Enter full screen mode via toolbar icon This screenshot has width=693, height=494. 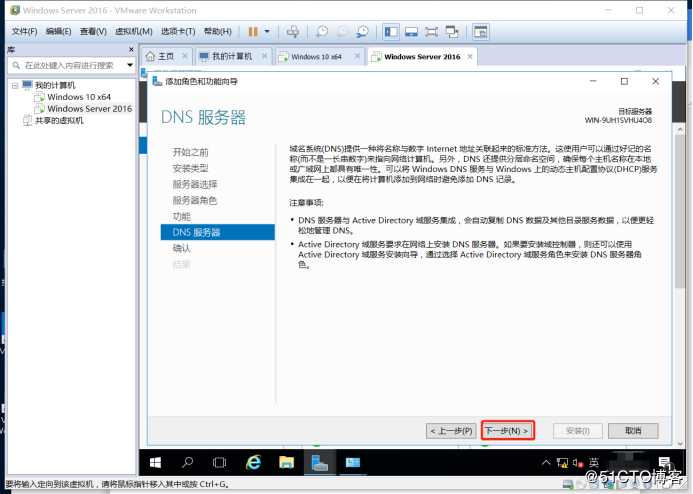point(431,32)
